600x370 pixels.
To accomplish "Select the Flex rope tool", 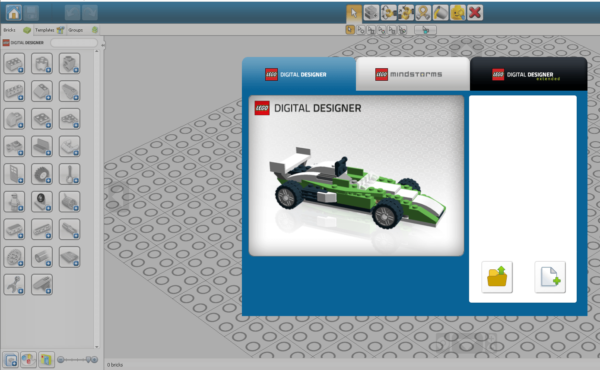I will point(423,13).
